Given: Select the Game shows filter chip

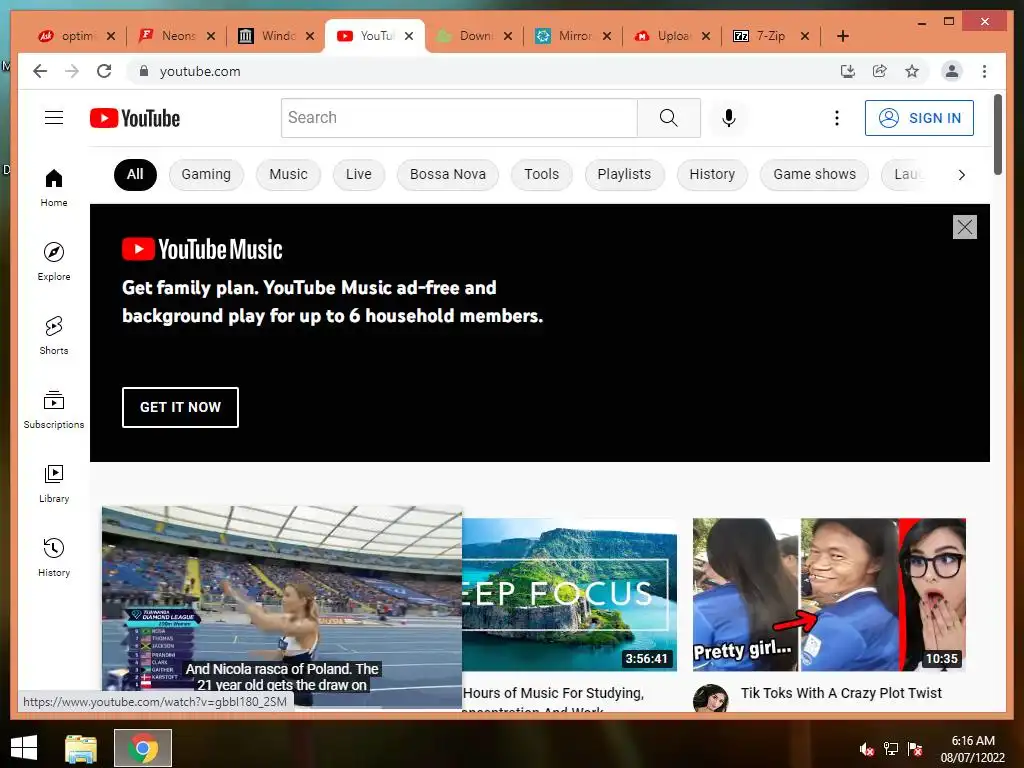Looking at the screenshot, I should (x=814, y=174).
